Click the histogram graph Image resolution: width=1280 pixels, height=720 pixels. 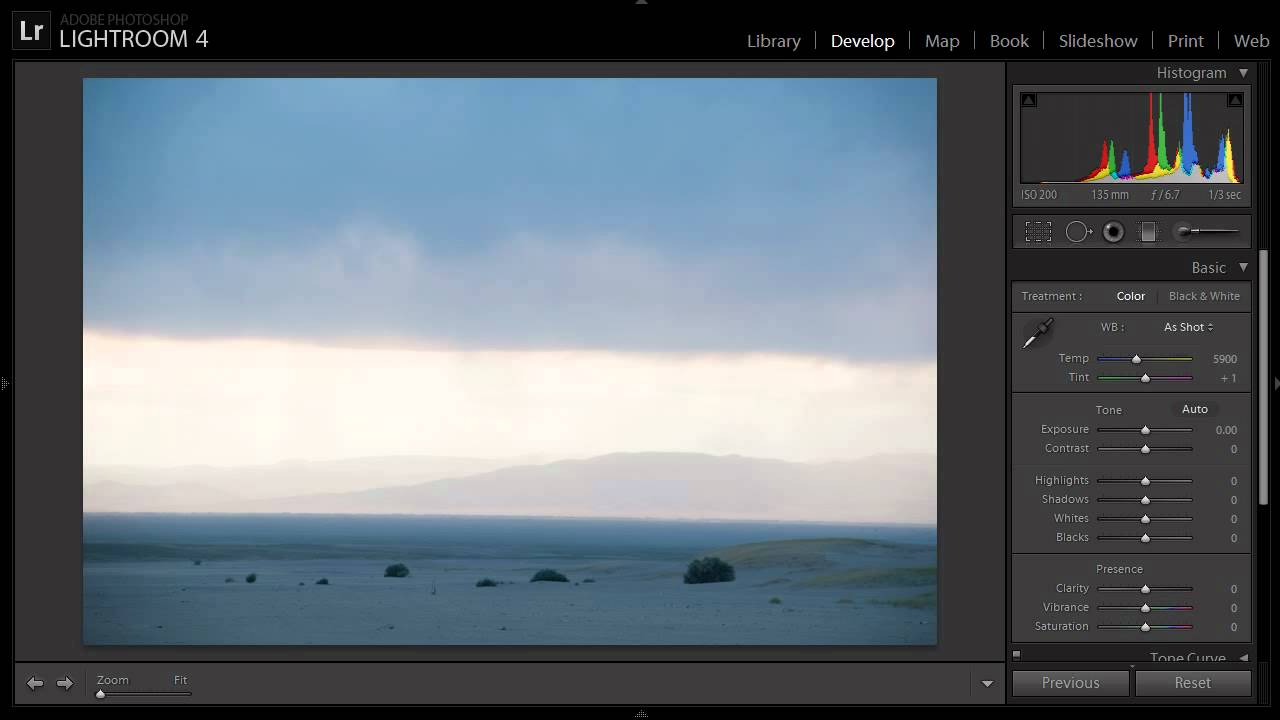pyautogui.click(x=1132, y=137)
